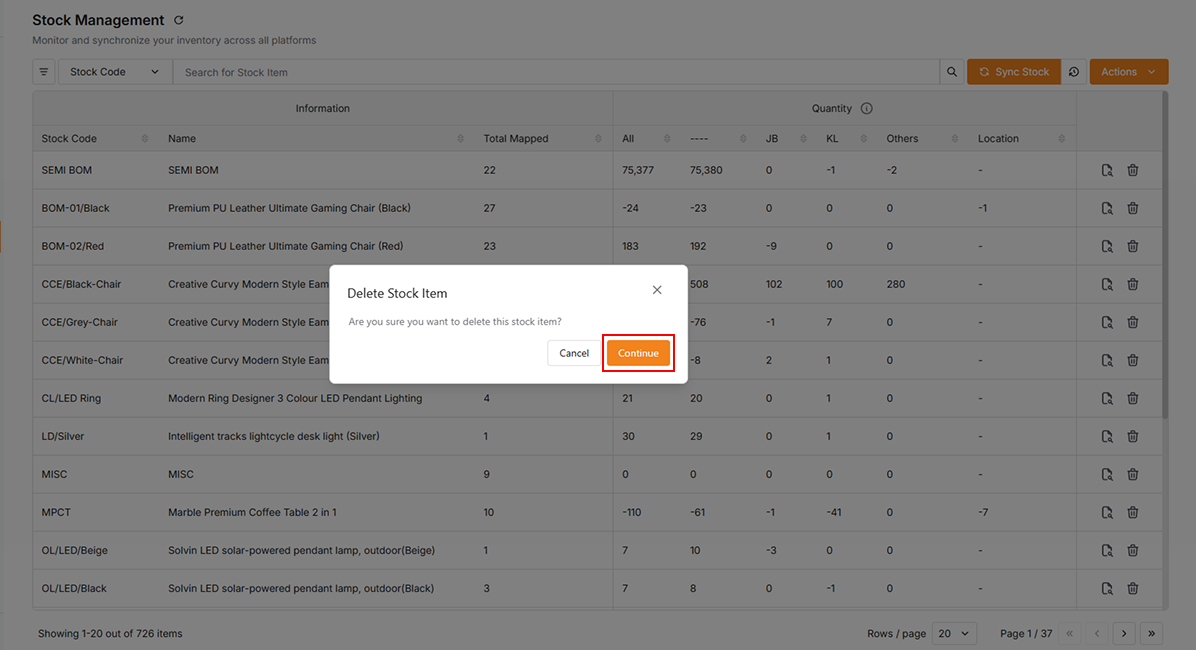Screen dimensions: 1196x650
Task: Open the Rows per page dropdown
Action: pyautogui.click(x=954, y=633)
